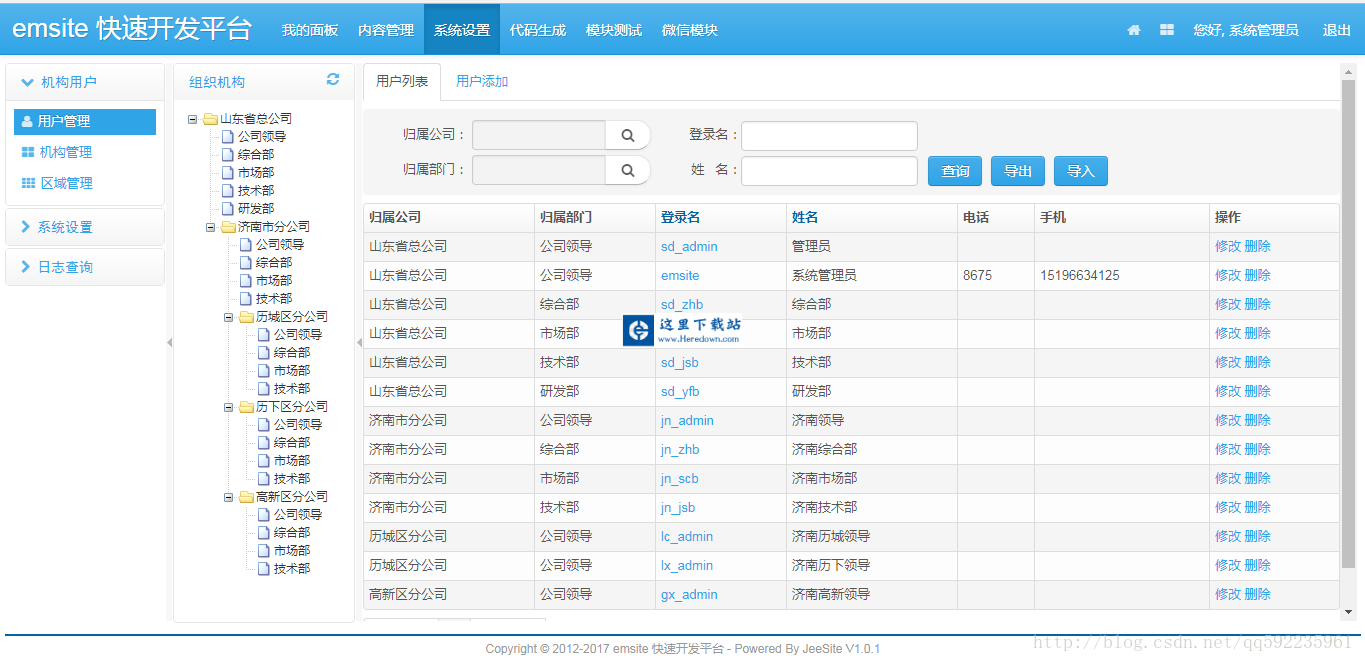Viewport: 1365px width, 662px height.
Task: Open 机构管理 in sidebar
Action: [x=65, y=152]
